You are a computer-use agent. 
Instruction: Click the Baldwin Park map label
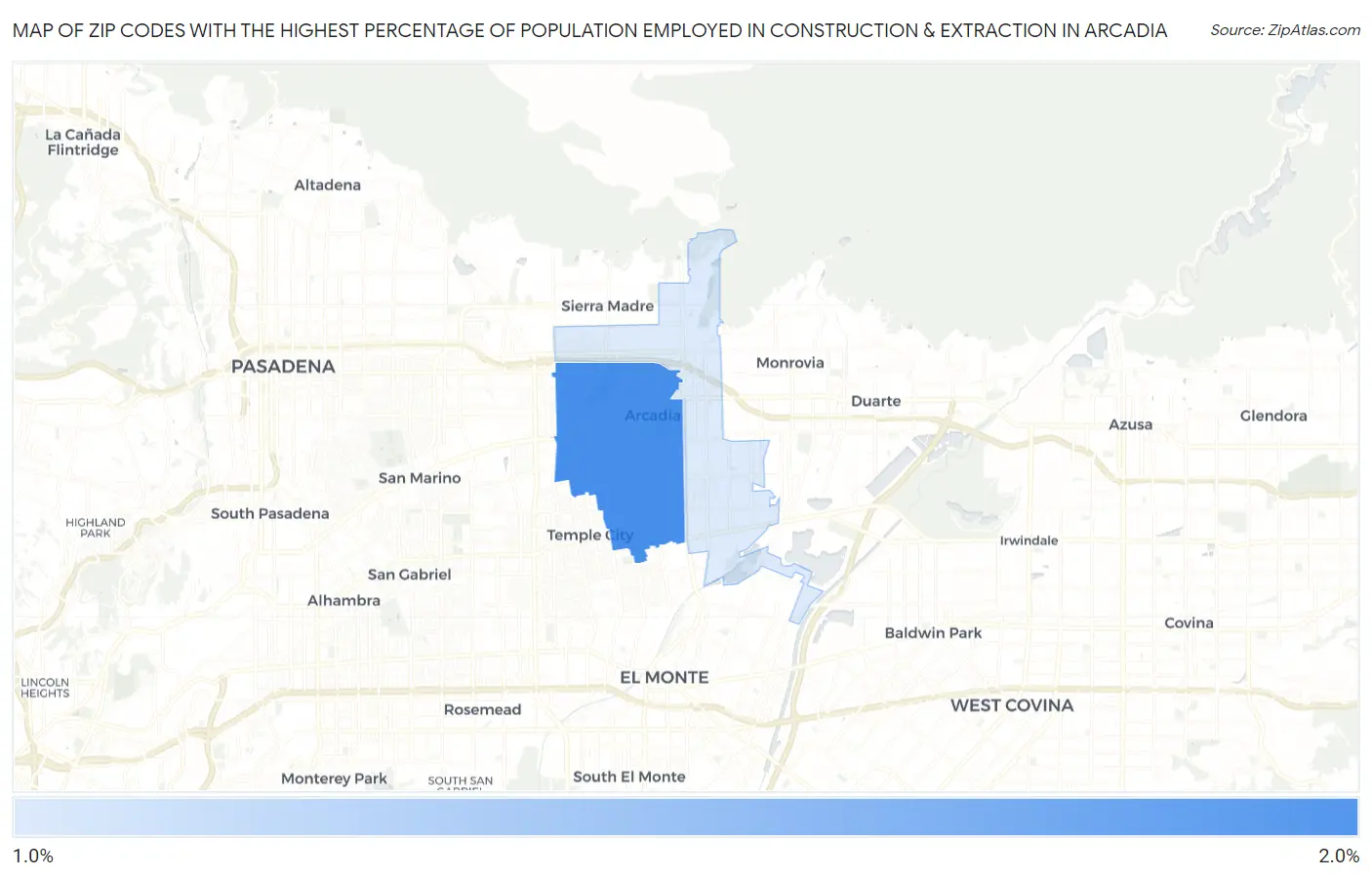pos(933,633)
